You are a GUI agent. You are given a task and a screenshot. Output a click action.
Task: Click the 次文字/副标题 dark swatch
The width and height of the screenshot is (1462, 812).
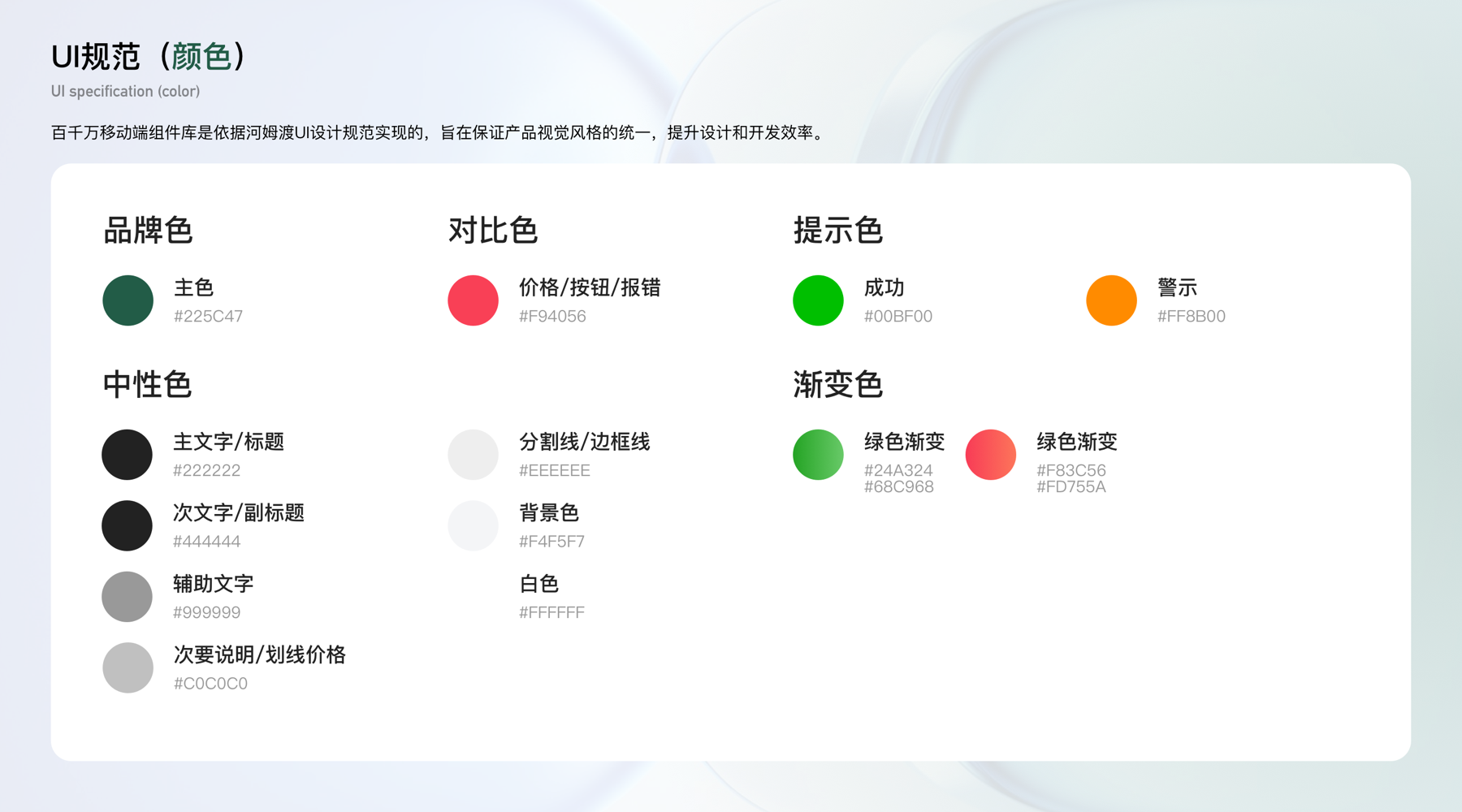point(127,525)
